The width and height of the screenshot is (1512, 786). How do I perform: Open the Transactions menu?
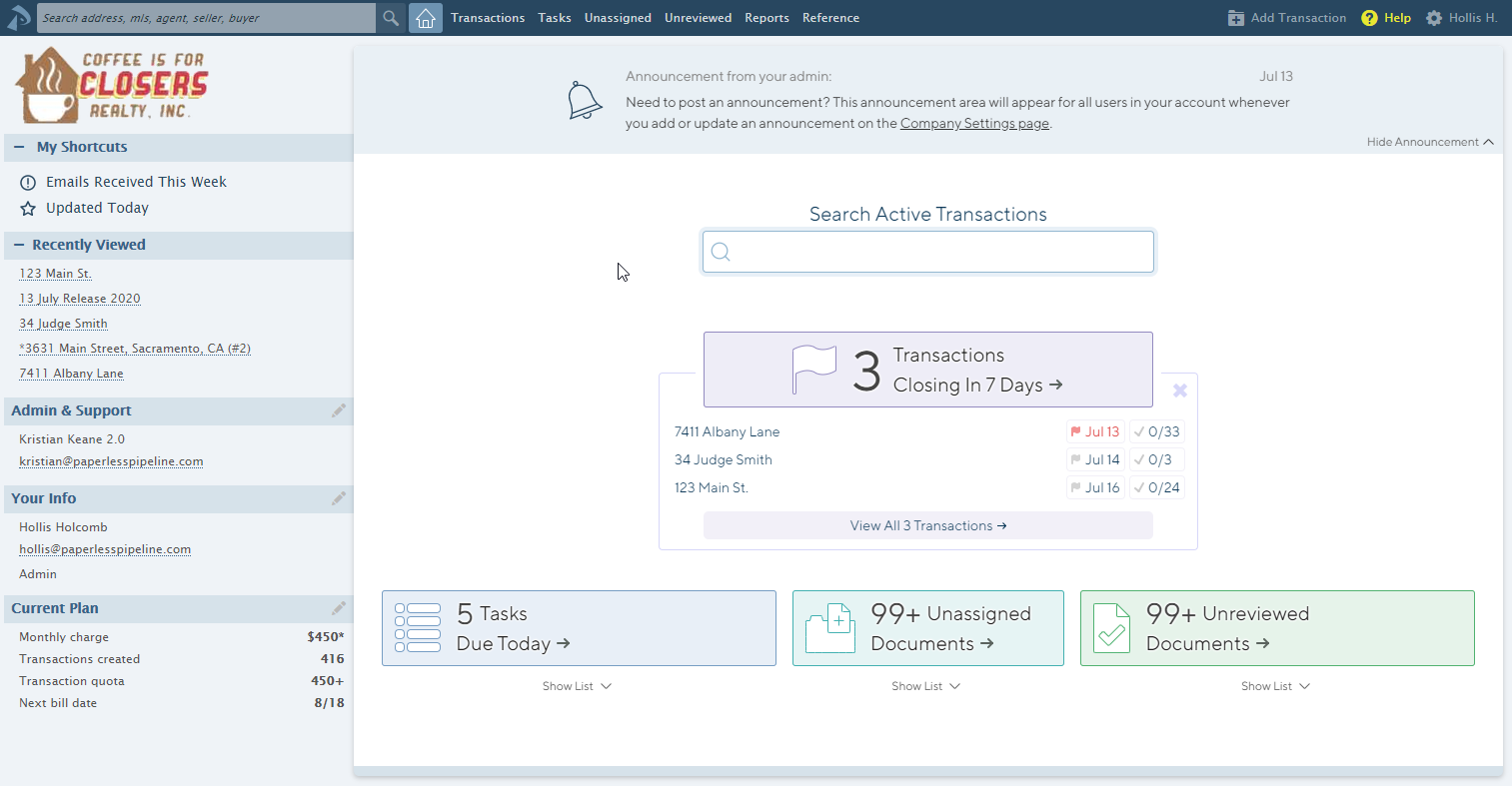pos(488,18)
